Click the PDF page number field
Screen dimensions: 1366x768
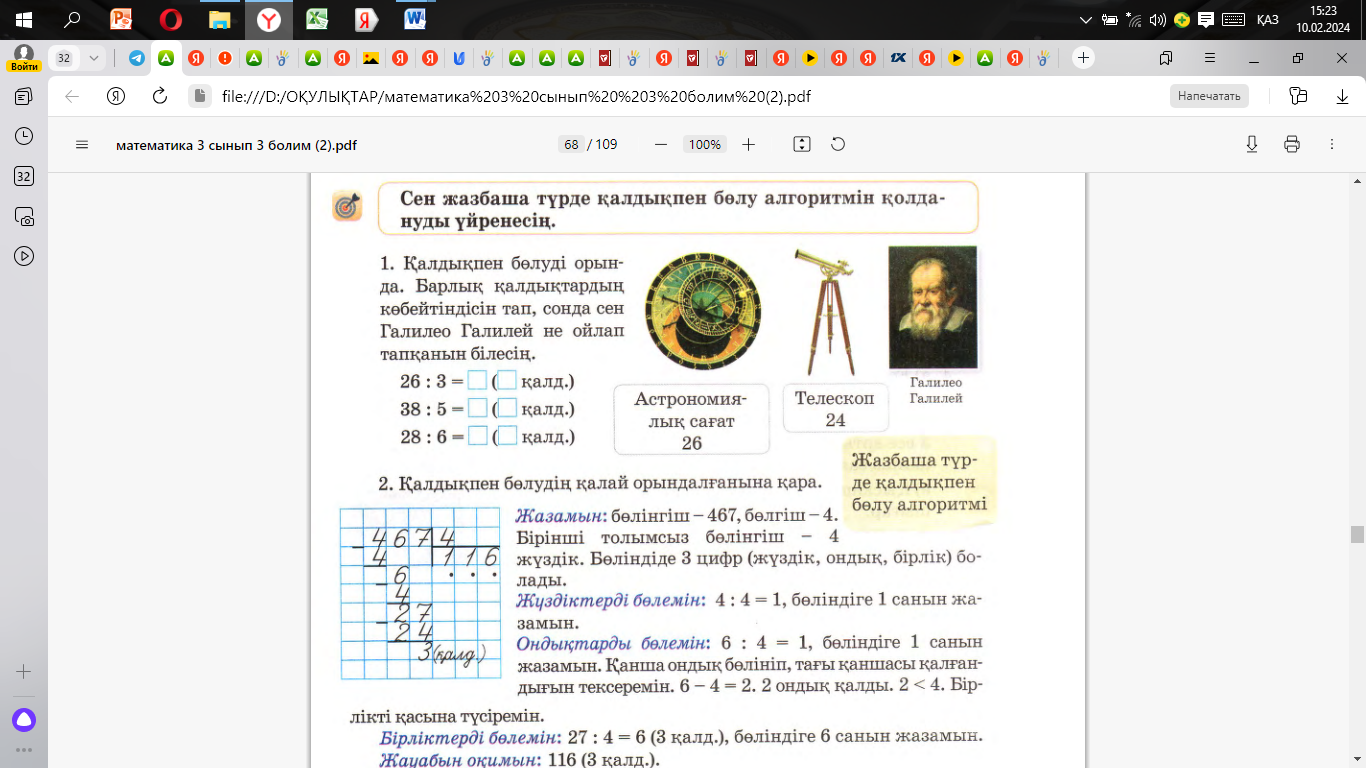(571, 144)
